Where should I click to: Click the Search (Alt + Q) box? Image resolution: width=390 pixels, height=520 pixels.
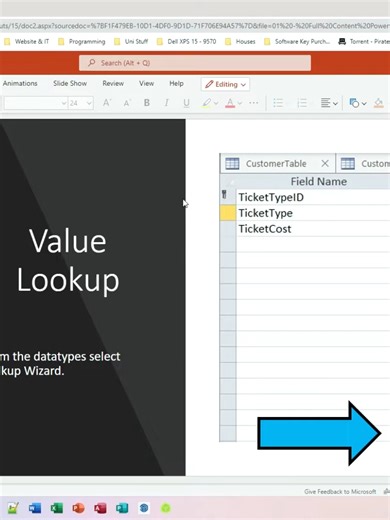pos(195,63)
